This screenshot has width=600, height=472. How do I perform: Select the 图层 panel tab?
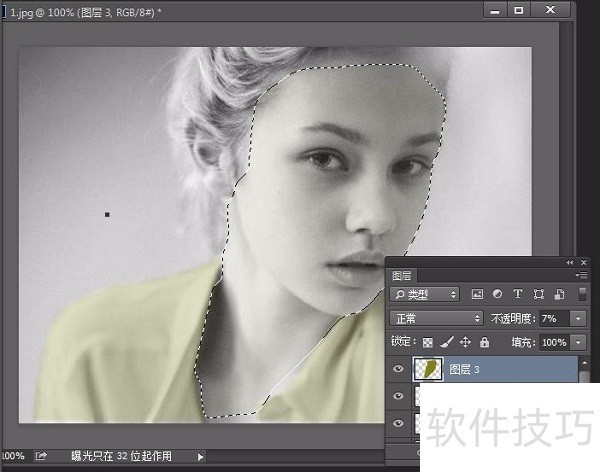coord(402,275)
